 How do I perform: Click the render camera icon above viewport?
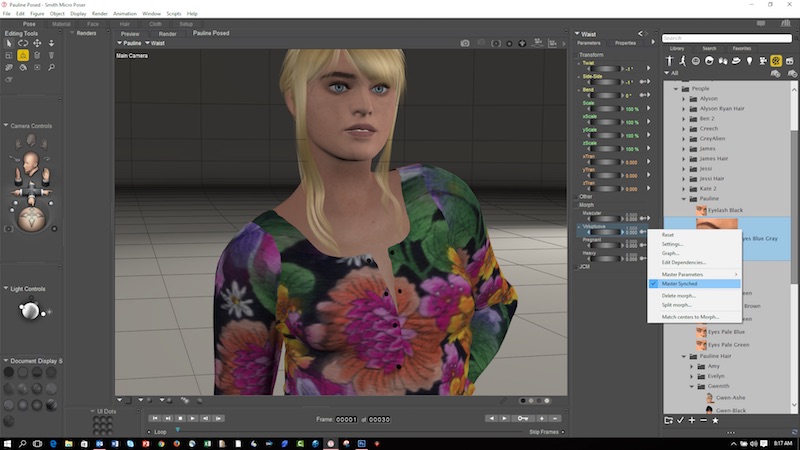(x=465, y=43)
